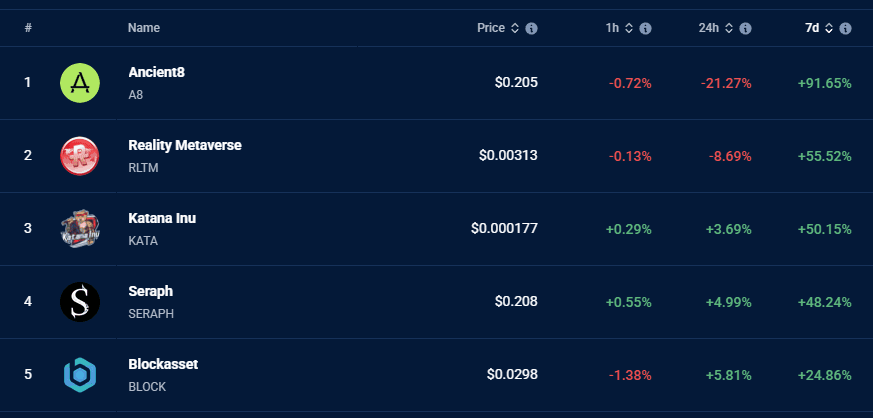Select the rank # column header
This screenshot has height=418, width=873.
(28, 28)
